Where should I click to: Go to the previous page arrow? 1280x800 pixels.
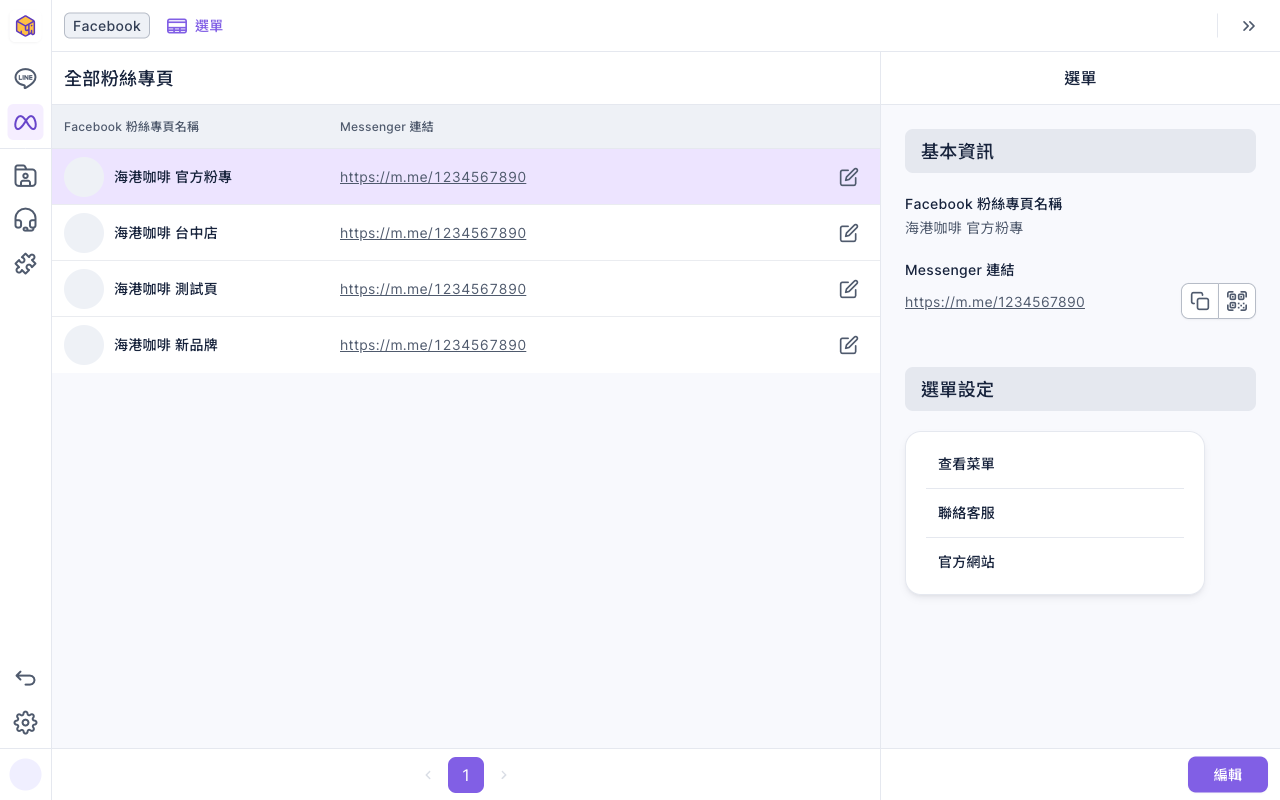[x=428, y=775]
